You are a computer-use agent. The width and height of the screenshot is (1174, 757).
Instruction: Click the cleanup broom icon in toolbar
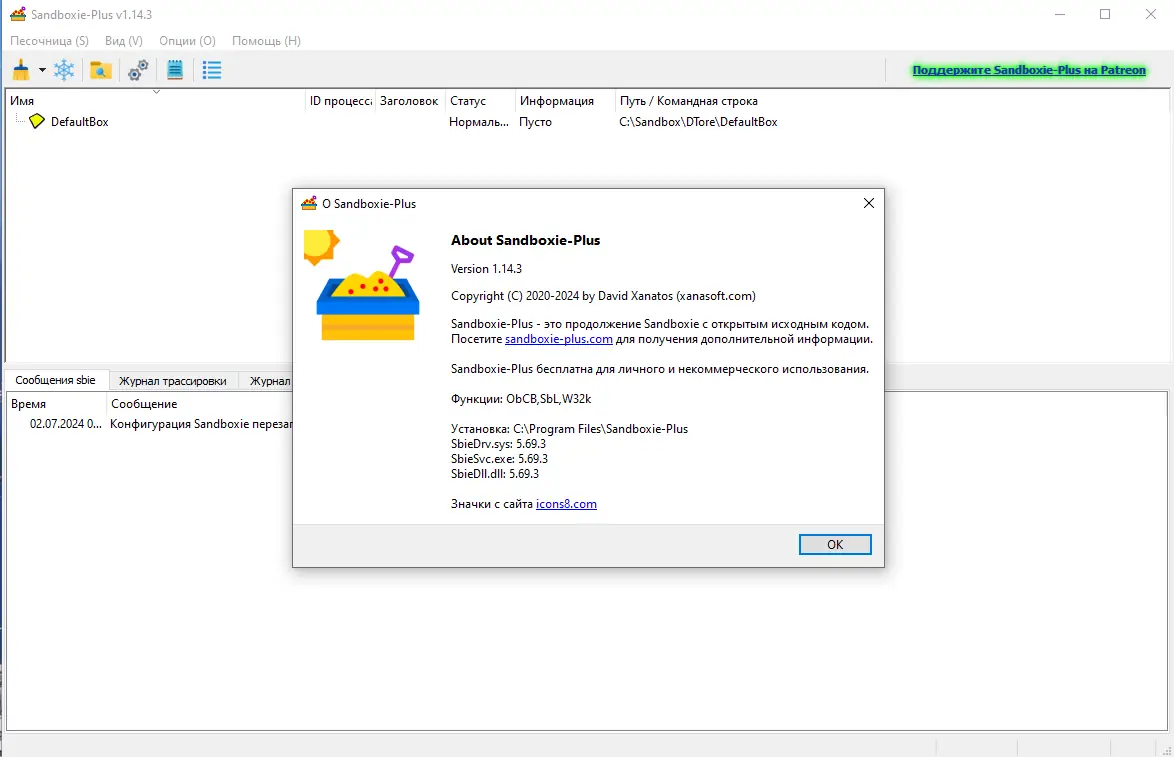21,70
